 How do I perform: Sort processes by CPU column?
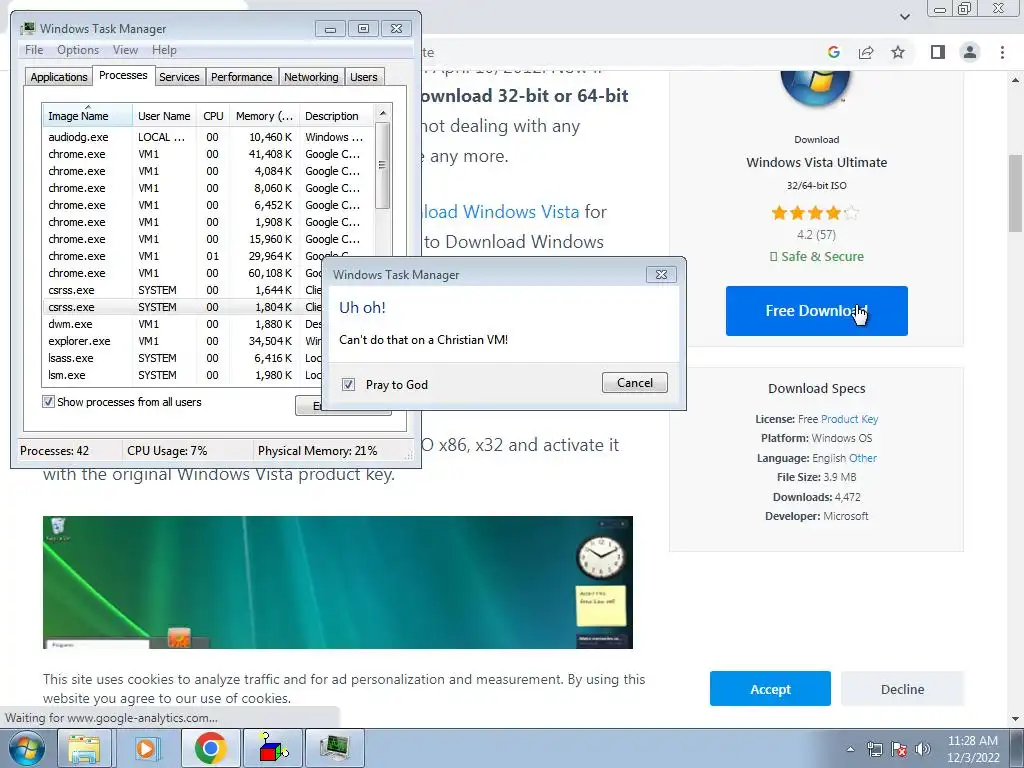(x=213, y=116)
